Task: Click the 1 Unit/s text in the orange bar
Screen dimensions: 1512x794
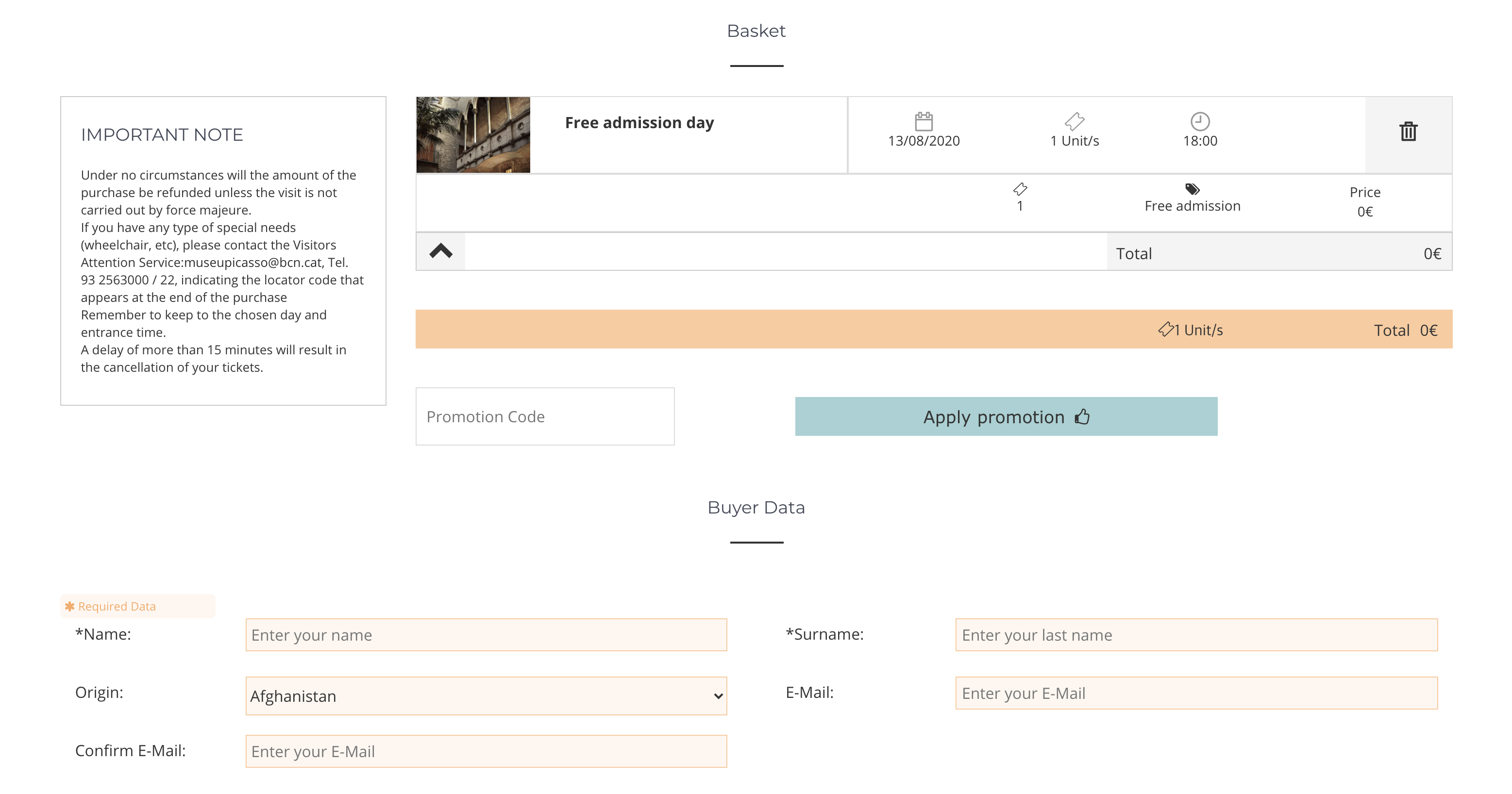Action: pos(1198,330)
